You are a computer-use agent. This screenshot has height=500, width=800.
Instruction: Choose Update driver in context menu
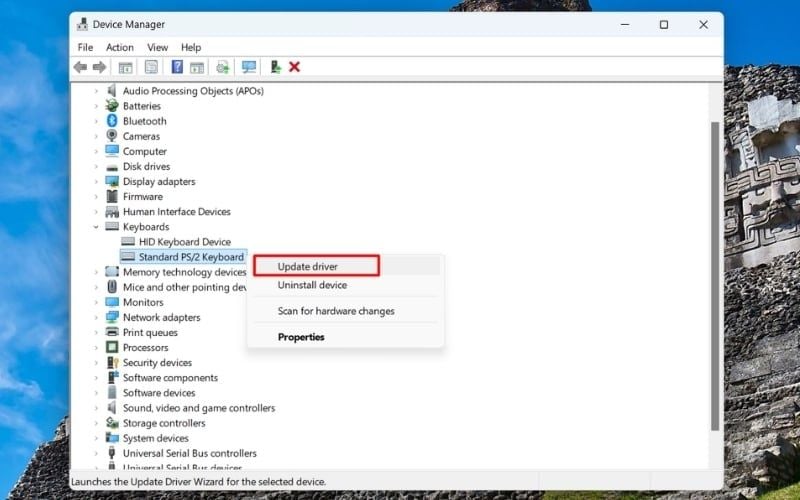tap(346, 266)
